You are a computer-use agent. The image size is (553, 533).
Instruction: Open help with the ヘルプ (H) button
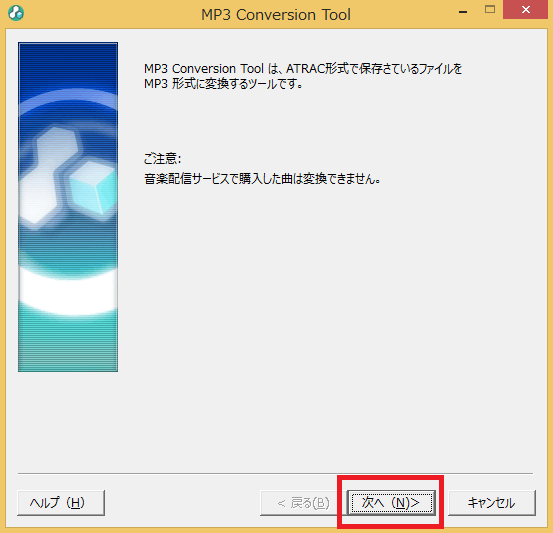point(61,503)
